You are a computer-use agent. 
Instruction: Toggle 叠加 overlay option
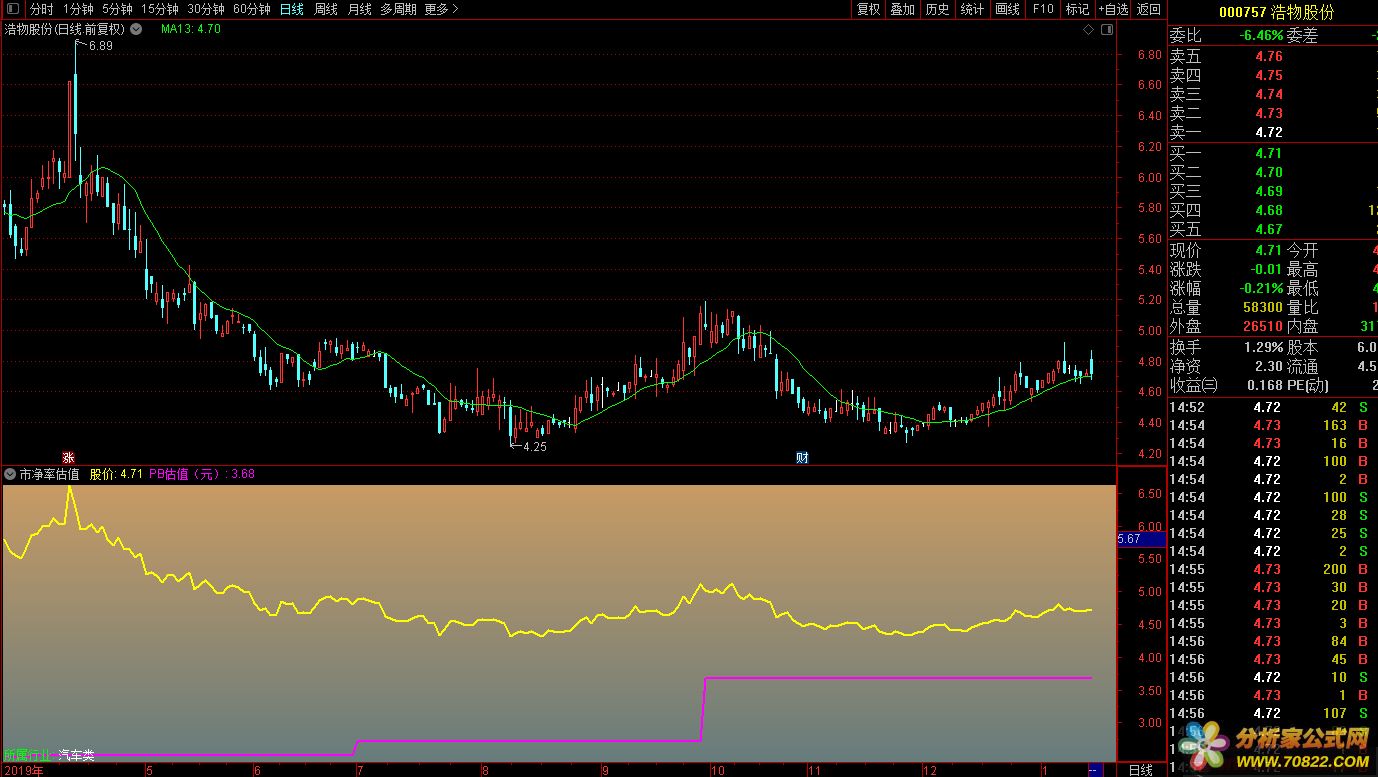click(x=903, y=9)
